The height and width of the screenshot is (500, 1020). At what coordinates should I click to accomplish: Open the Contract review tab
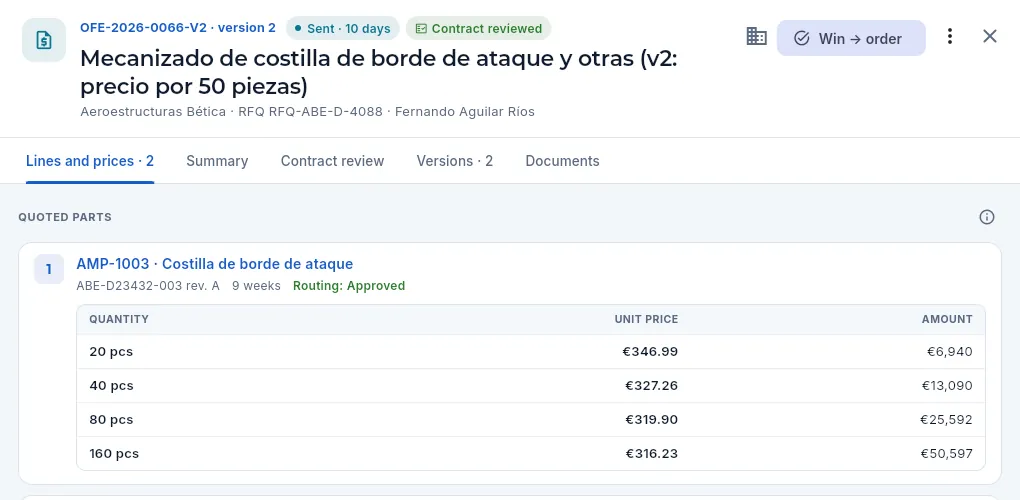pos(332,161)
